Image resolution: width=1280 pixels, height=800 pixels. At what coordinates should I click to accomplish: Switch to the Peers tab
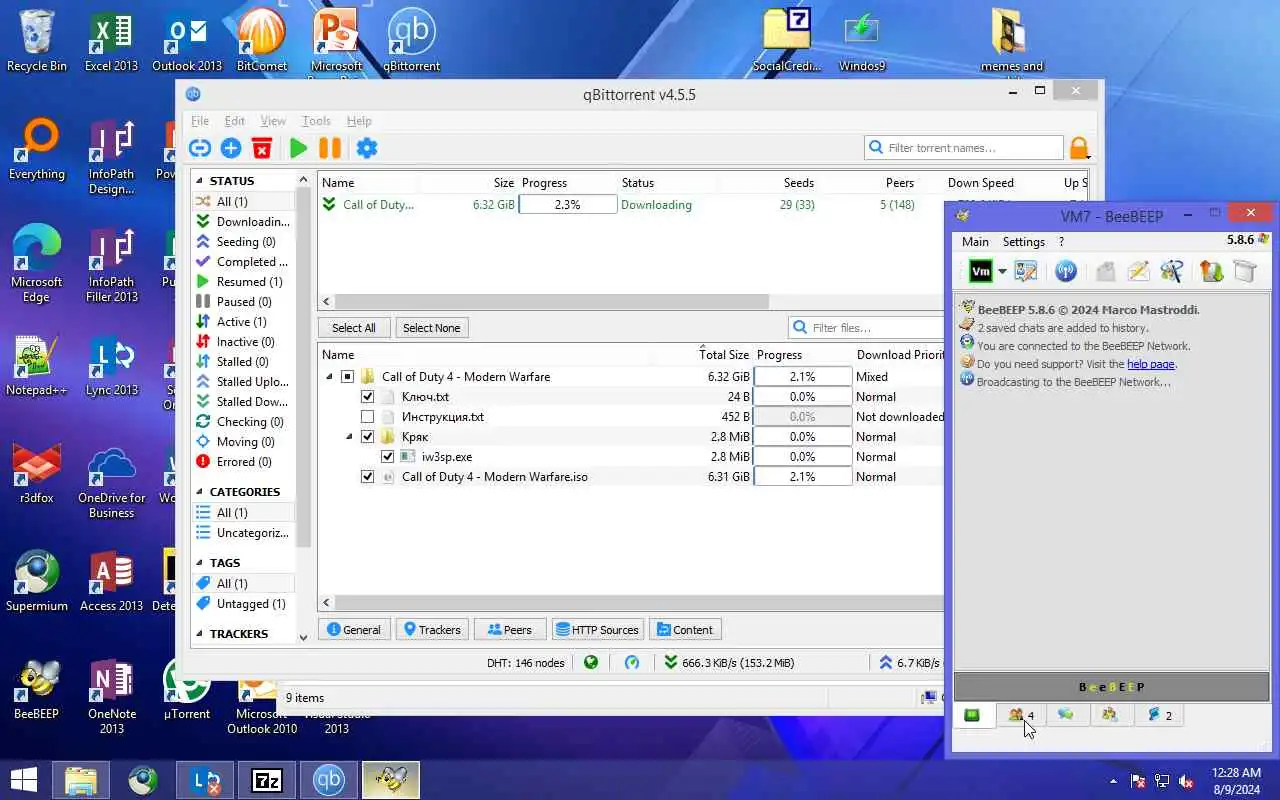pos(510,630)
